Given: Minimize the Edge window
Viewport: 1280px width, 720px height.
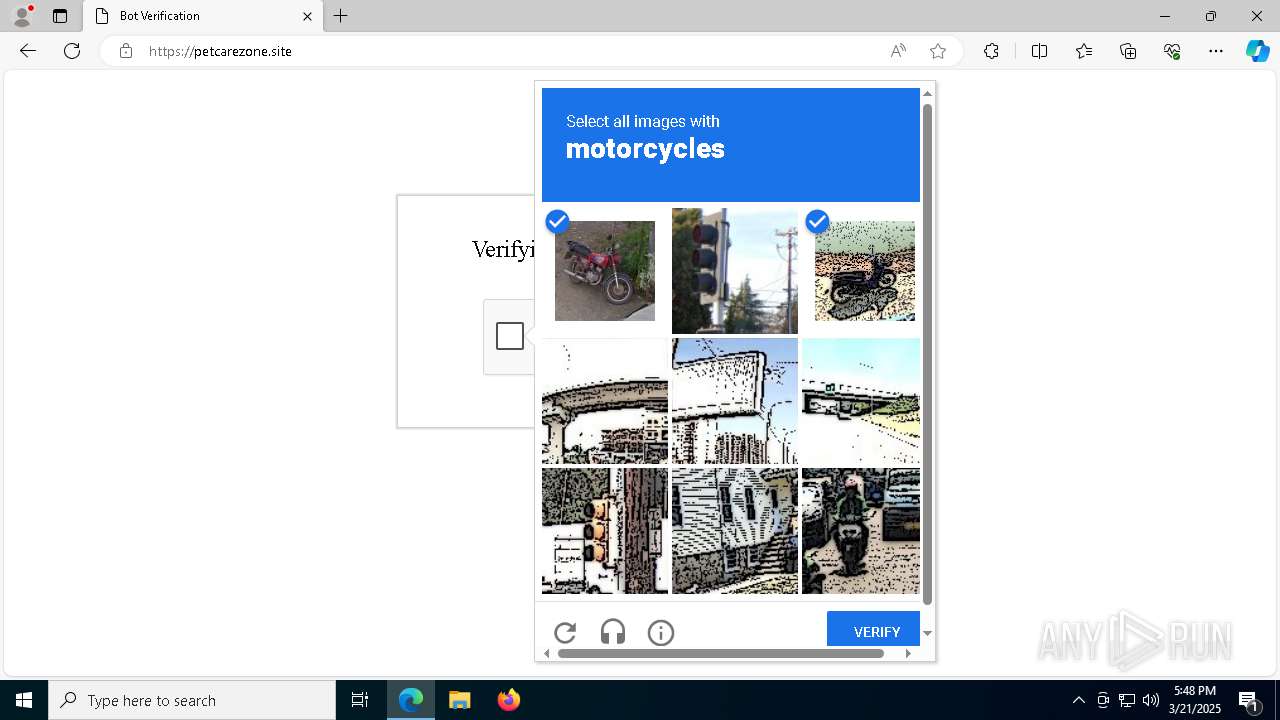Looking at the screenshot, I should pyautogui.click(x=1165, y=16).
